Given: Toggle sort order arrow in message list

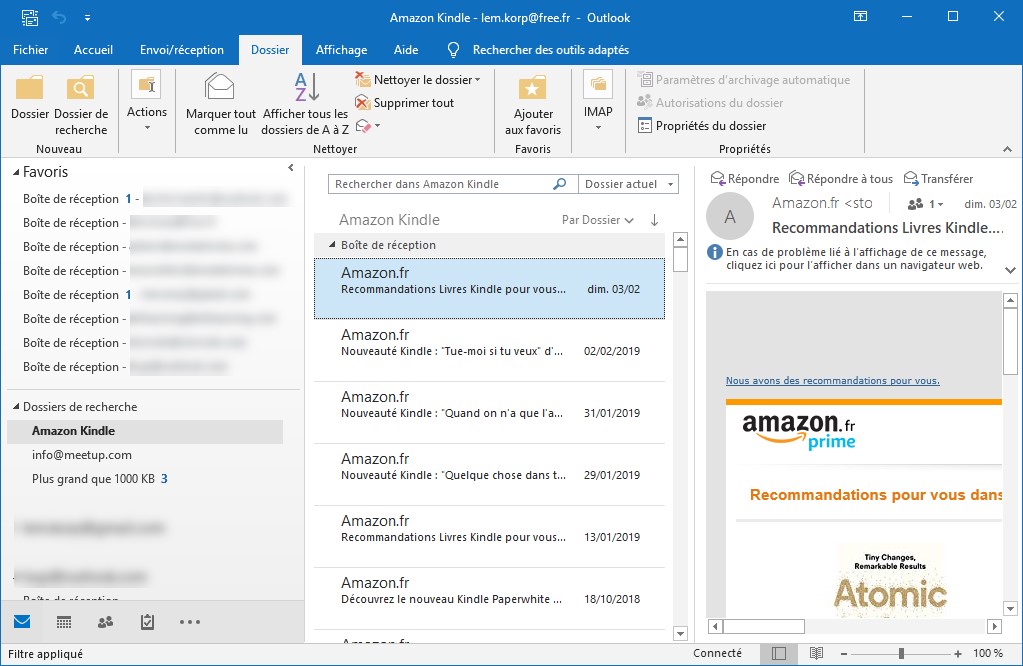Looking at the screenshot, I should pyautogui.click(x=655, y=220).
